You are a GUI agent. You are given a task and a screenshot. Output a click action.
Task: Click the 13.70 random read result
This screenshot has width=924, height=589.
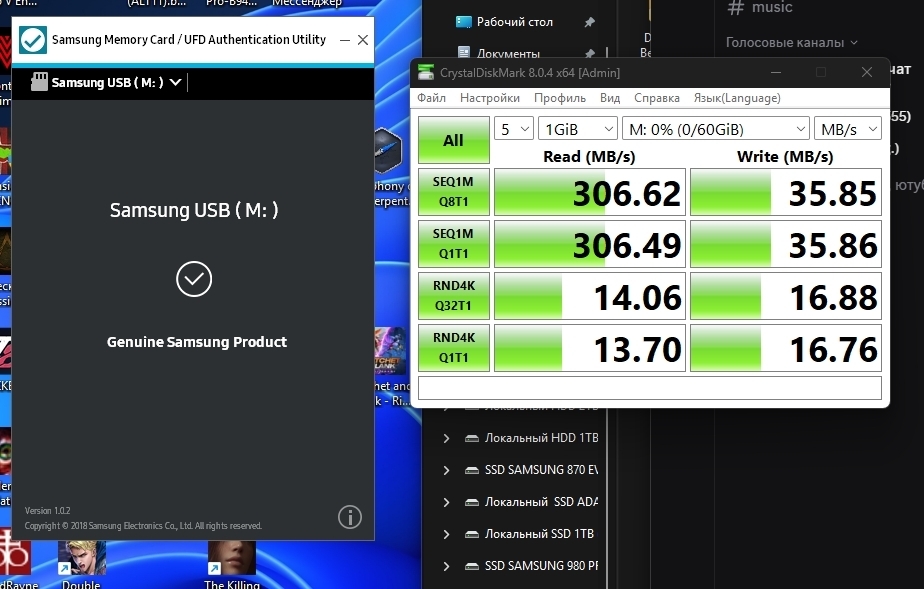click(590, 348)
